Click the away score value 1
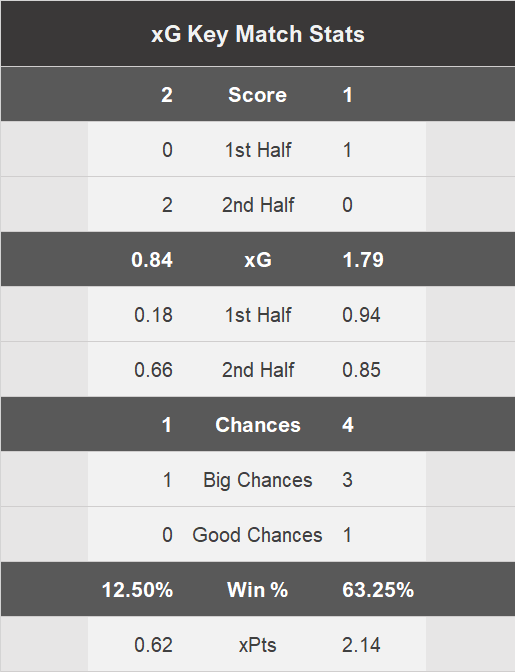 tap(347, 95)
